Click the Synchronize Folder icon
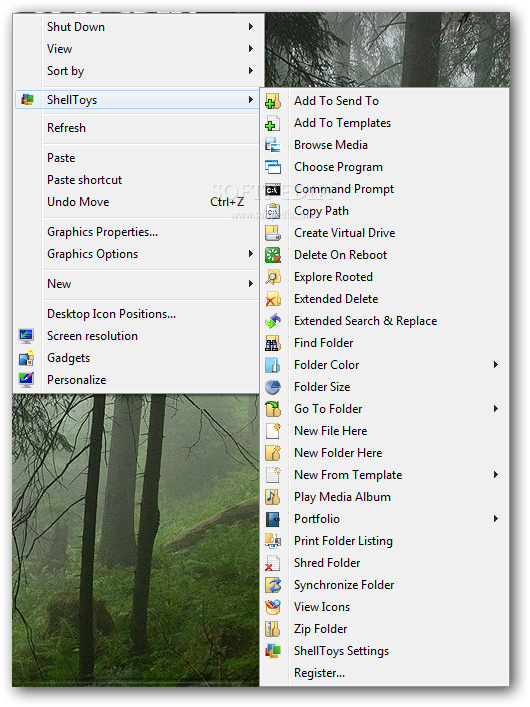This screenshot has height=707, width=530. click(x=273, y=585)
